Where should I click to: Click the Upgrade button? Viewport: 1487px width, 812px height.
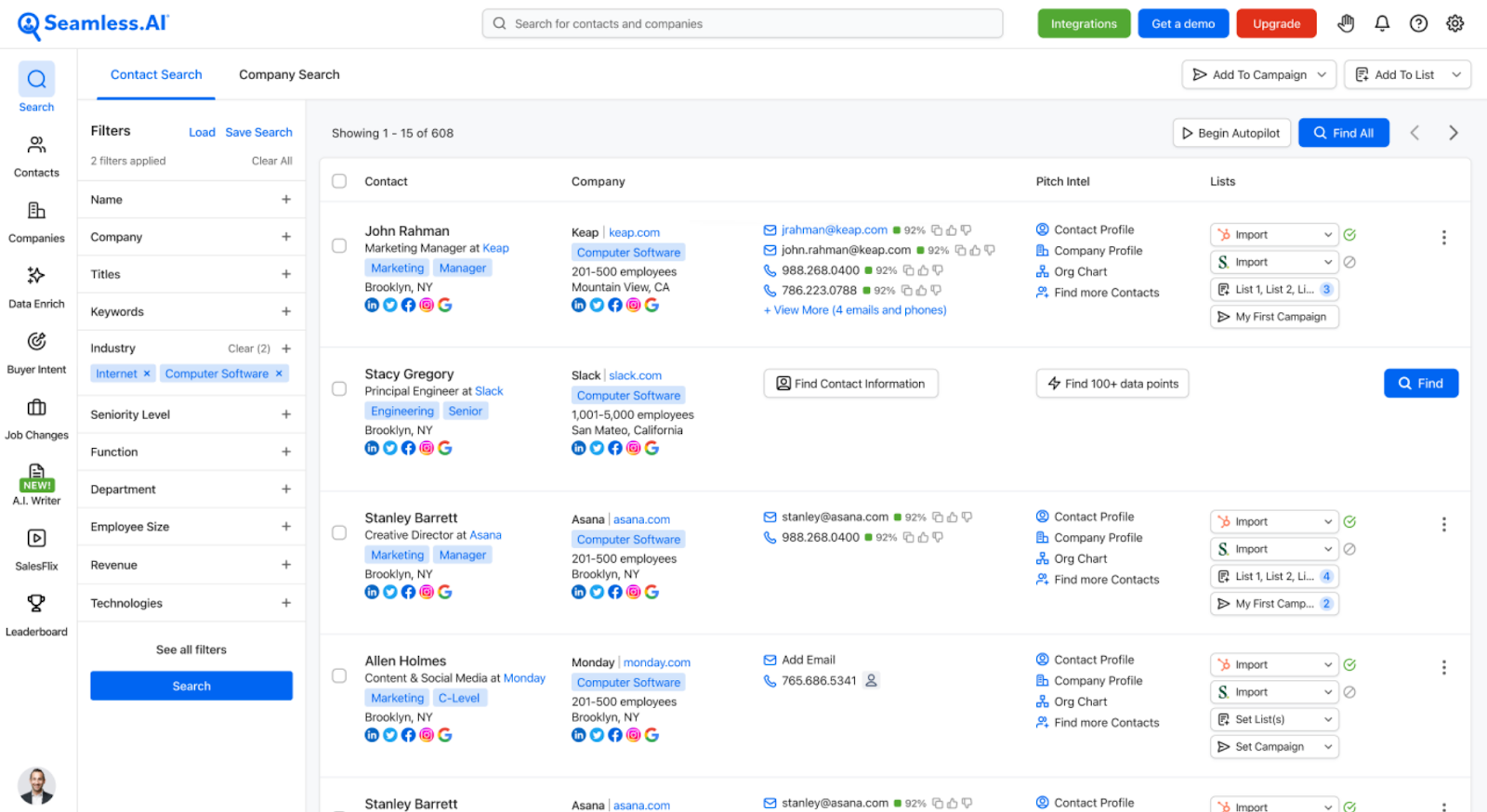point(1276,23)
